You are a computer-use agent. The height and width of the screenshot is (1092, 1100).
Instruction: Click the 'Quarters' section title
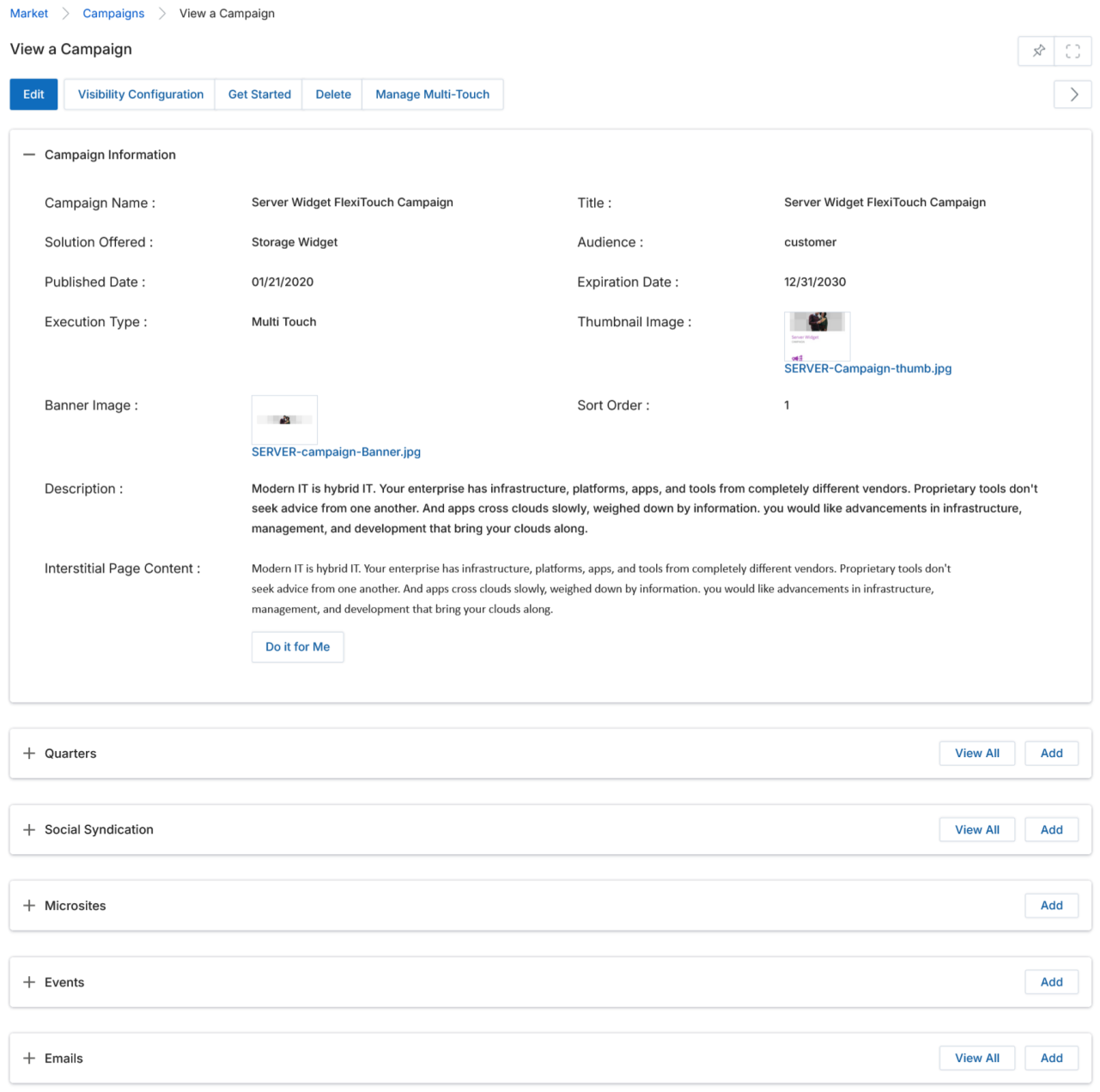(x=70, y=753)
